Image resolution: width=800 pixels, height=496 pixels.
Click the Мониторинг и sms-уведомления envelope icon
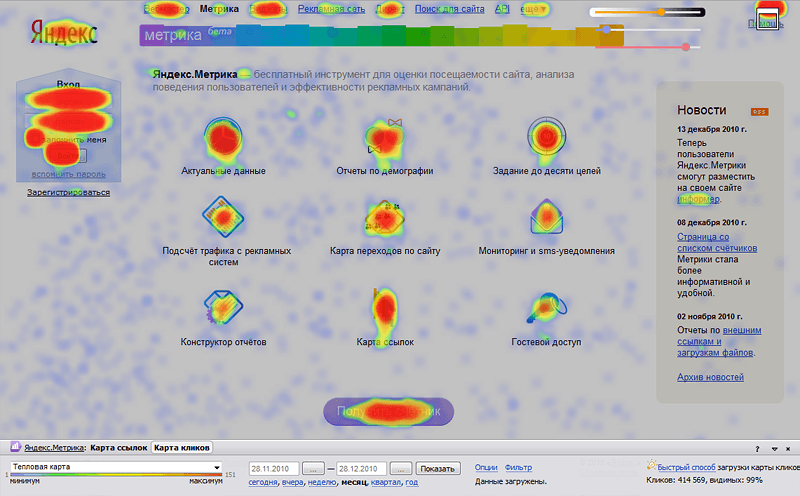546,216
